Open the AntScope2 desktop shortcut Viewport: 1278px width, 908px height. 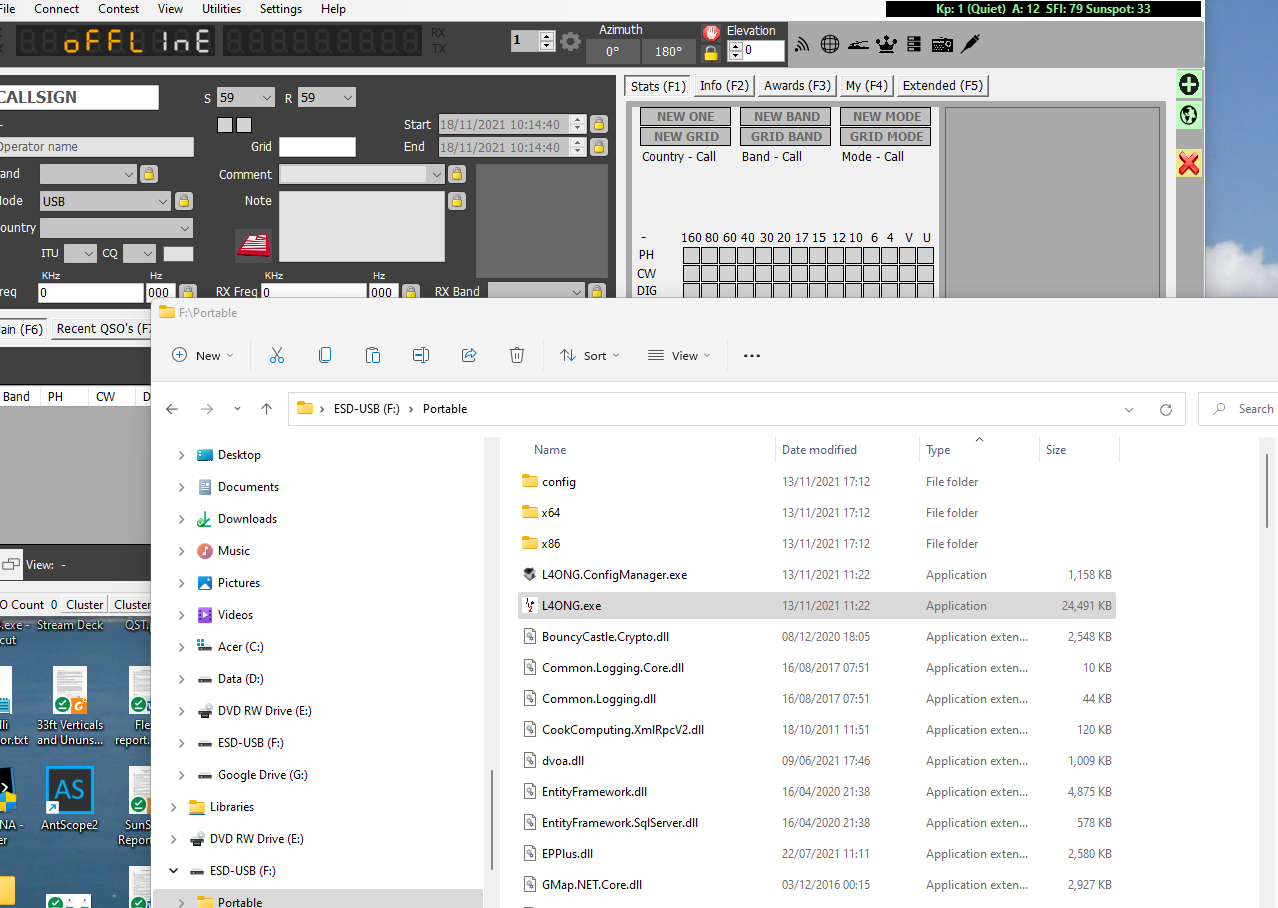(70, 799)
